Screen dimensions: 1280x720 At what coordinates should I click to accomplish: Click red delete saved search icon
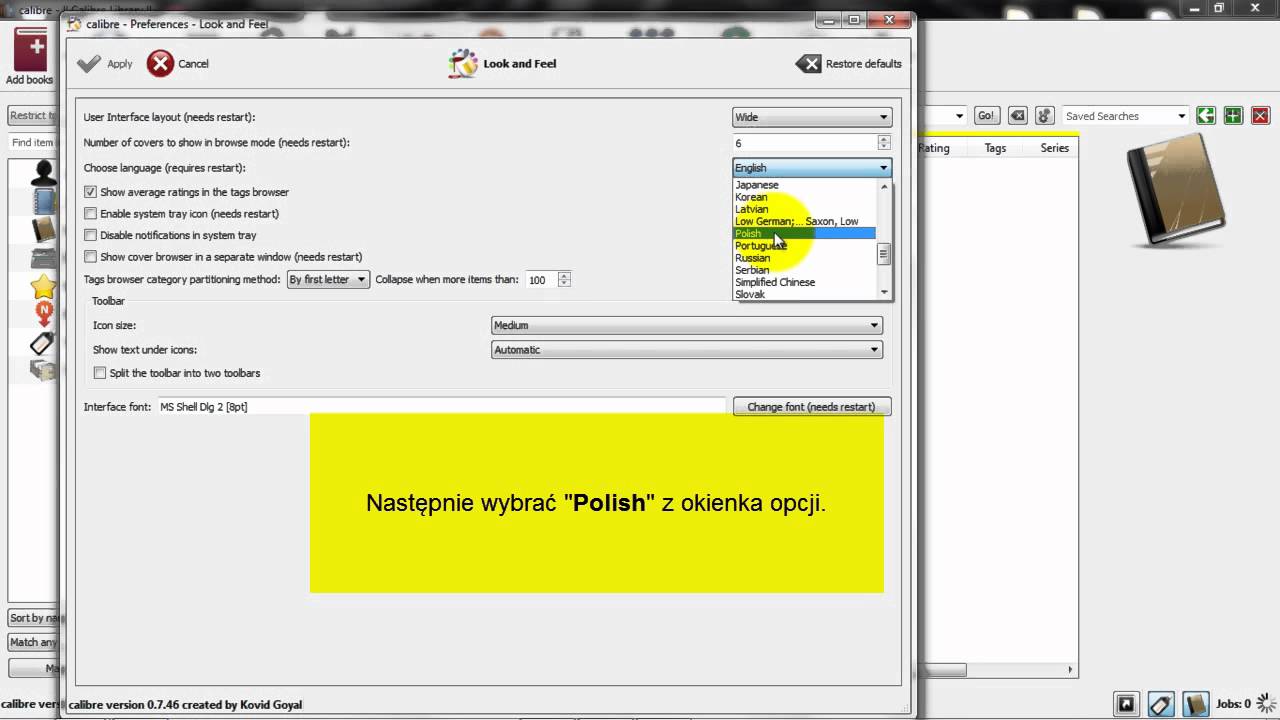(x=1260, y=116)
